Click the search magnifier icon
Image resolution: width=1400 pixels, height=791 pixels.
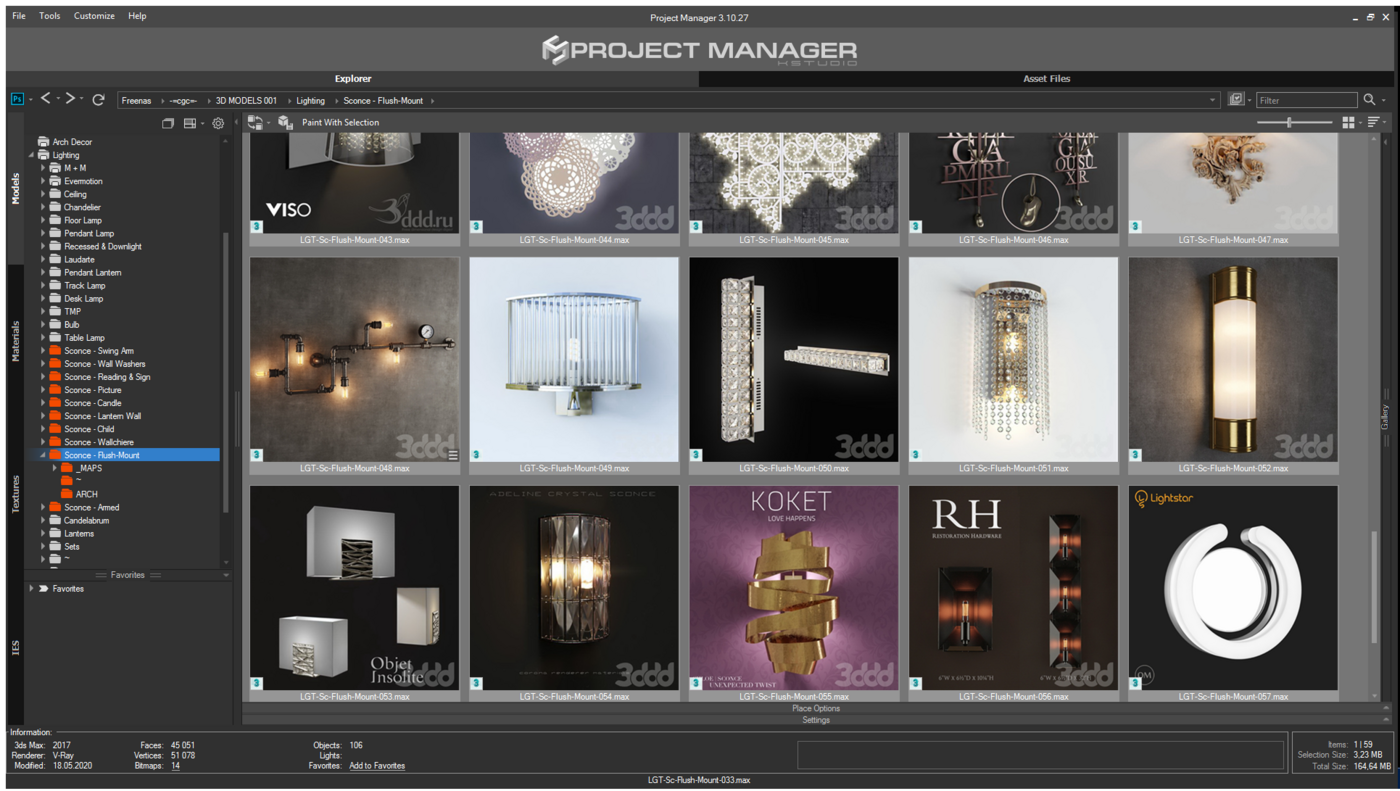tap(1369, 100)
